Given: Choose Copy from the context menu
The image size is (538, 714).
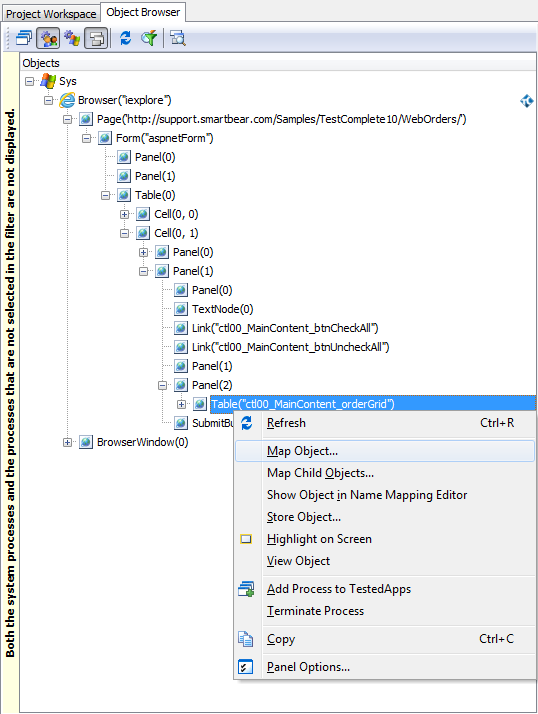Looking at the screenshot, I should click(385, 639).
